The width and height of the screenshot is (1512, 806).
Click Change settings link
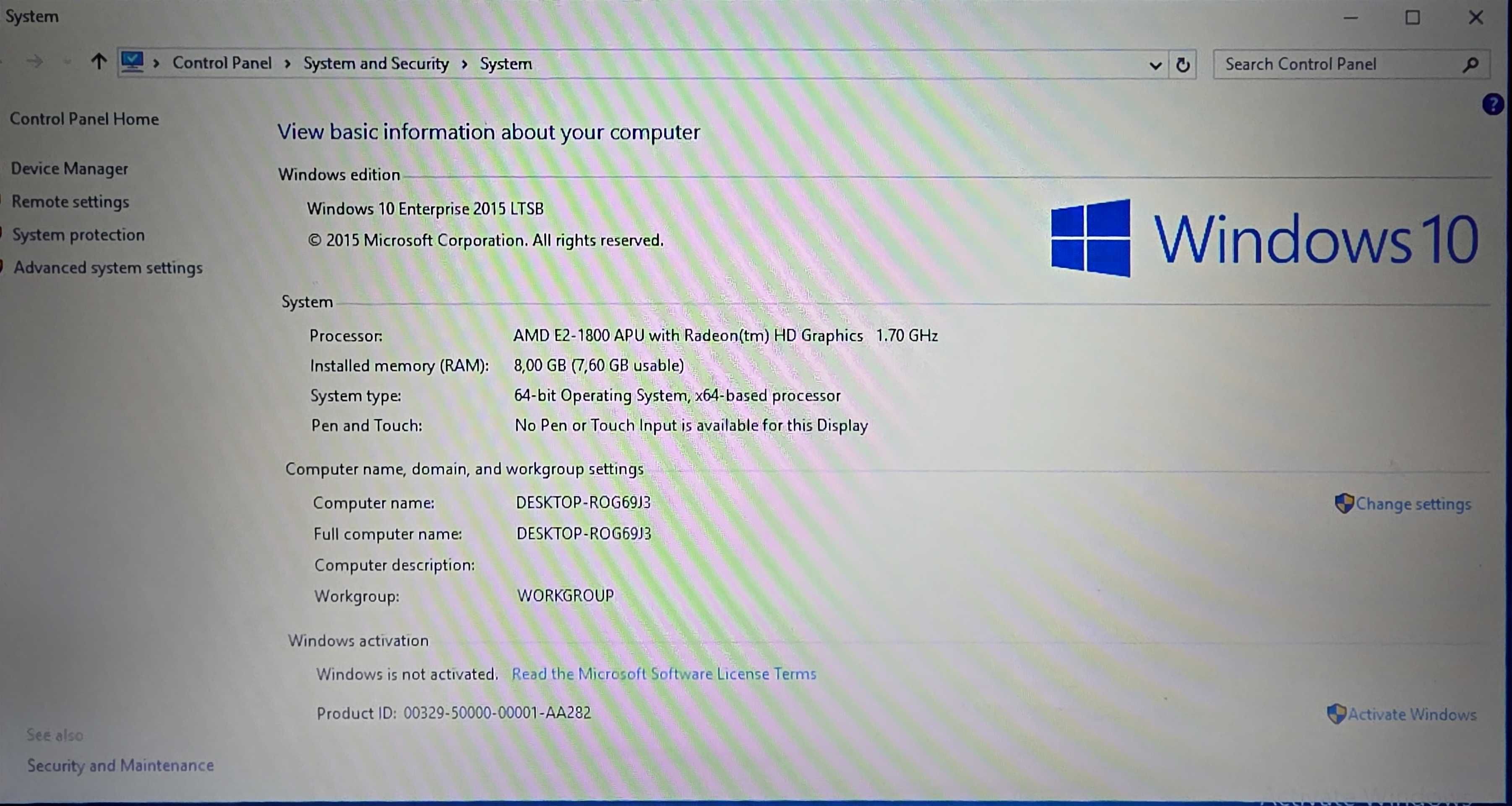click(1413, 504)
